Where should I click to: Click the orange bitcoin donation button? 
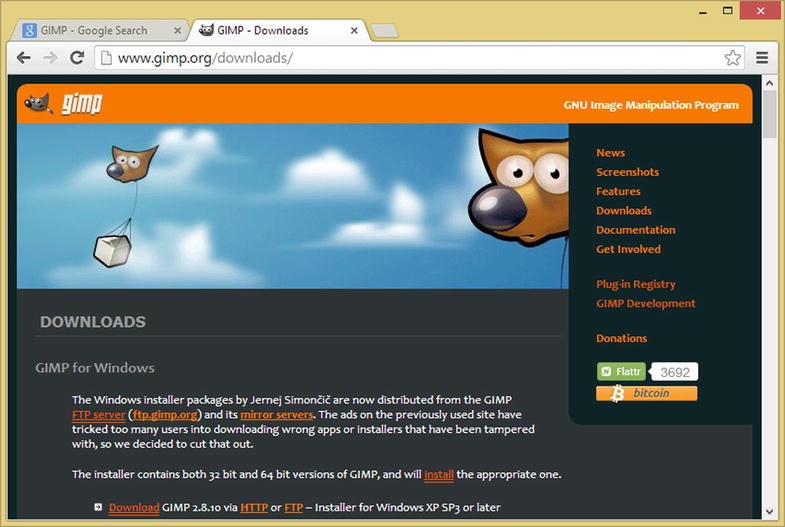[x=646, y=393]
